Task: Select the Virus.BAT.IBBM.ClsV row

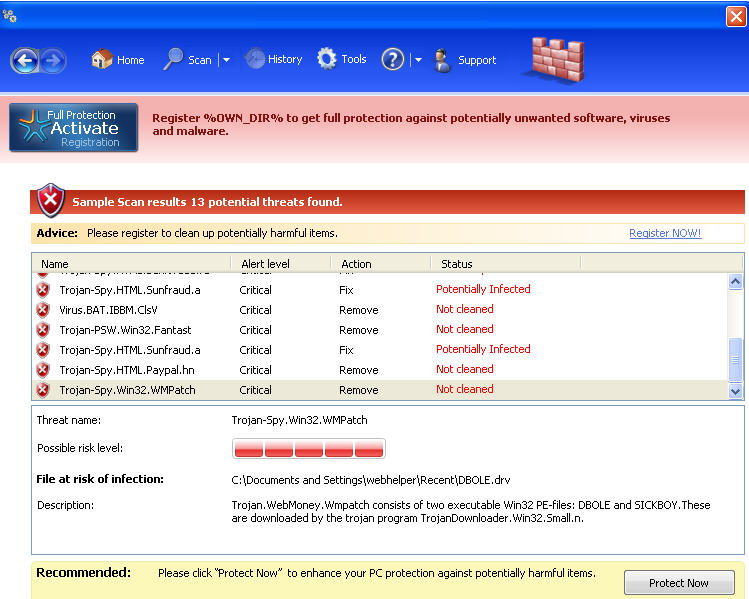Action: [x=380, y=310]
